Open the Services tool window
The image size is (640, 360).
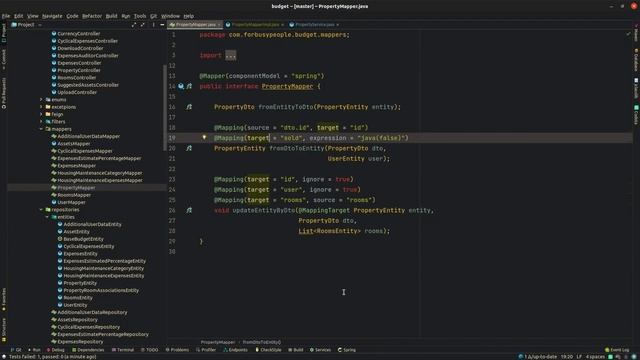(320, 350)
